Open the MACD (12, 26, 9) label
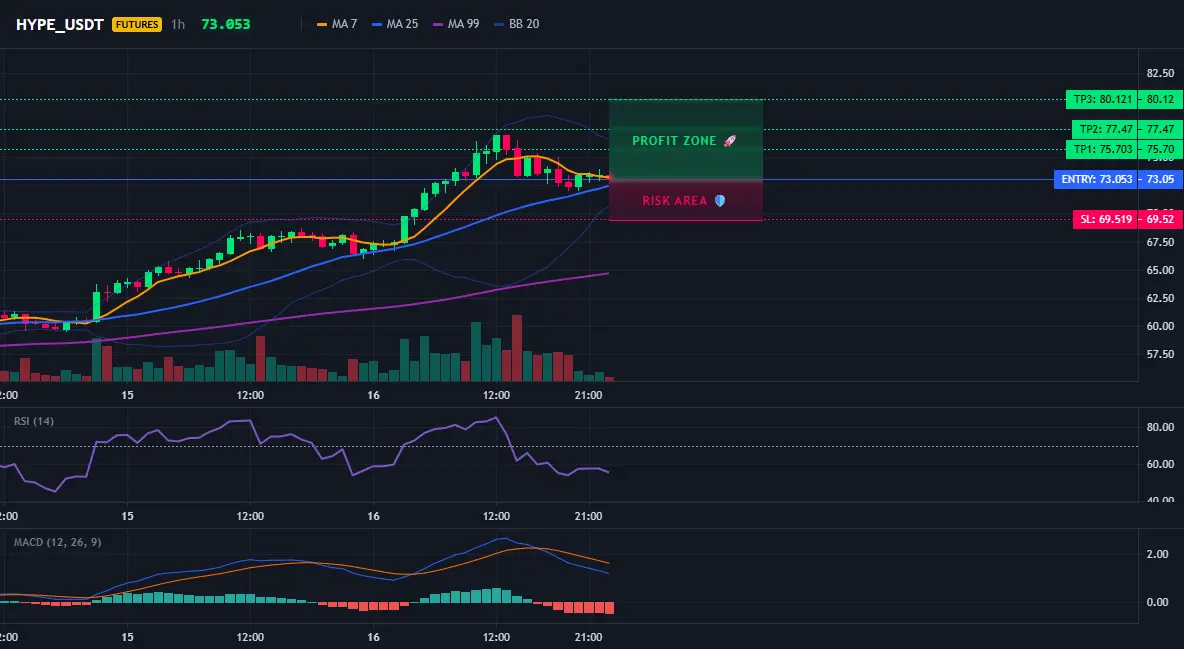 57,542
